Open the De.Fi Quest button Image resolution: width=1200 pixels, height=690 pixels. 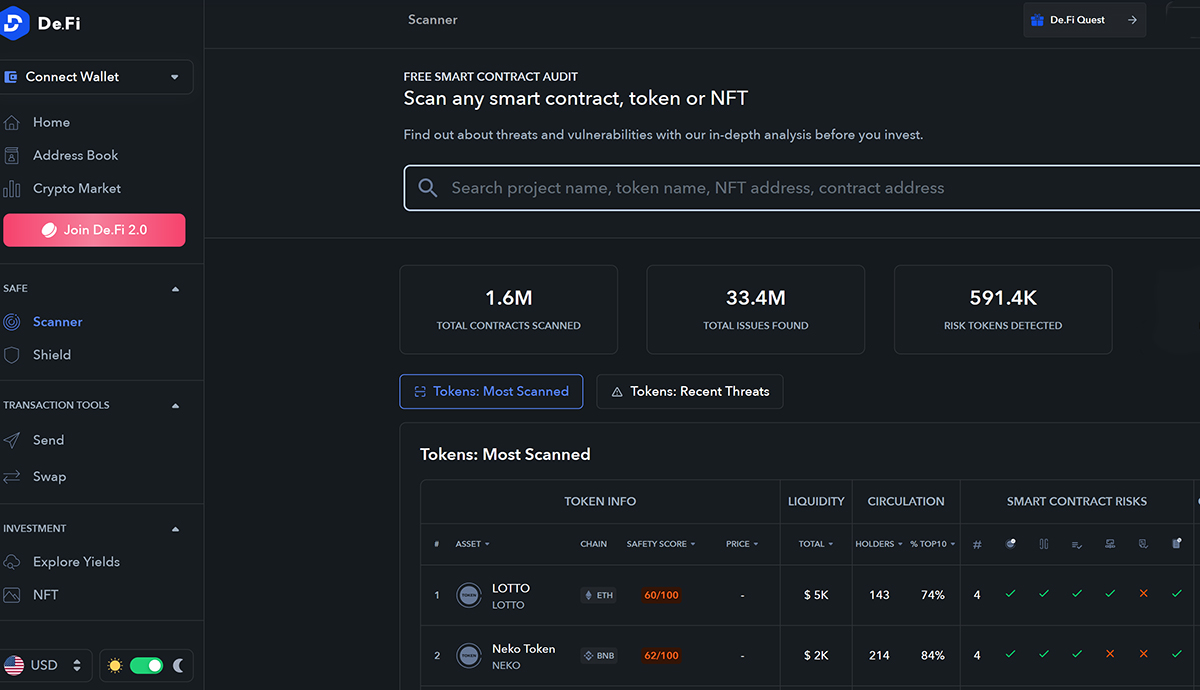click(1083, 20)
